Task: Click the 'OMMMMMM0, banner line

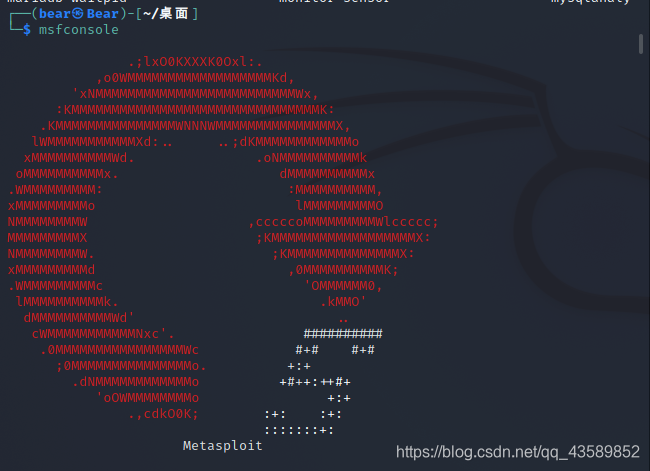Action: coord(343,286)
